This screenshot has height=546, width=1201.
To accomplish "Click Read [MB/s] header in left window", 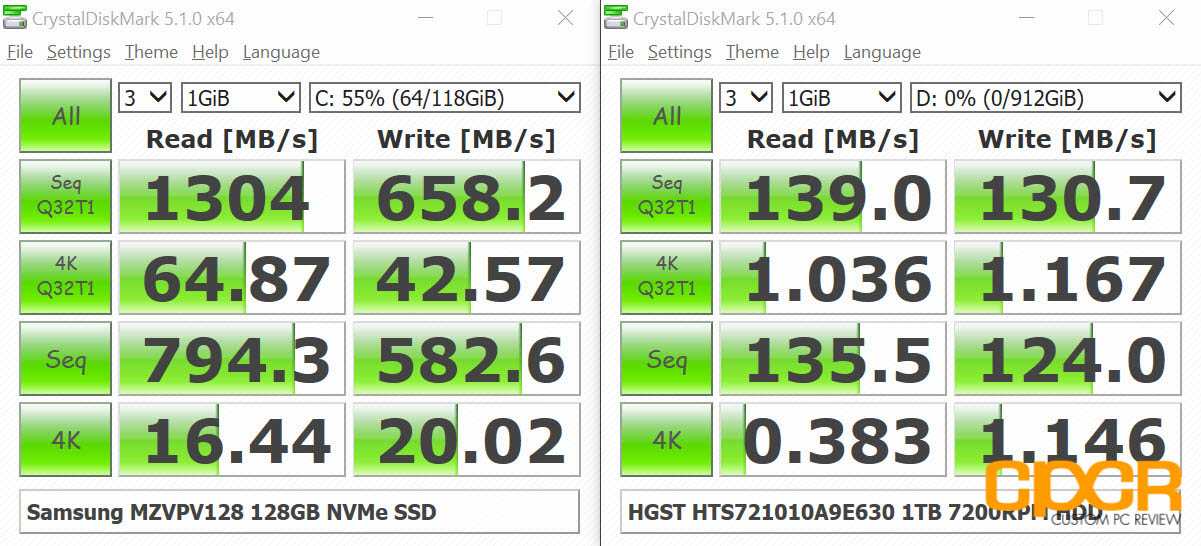I will click(231, 139).
